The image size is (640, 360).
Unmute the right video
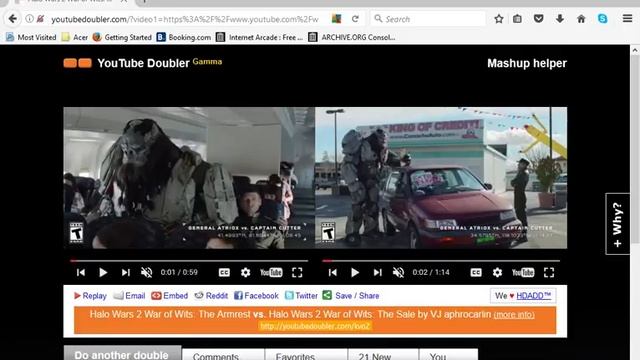[398, 272]
